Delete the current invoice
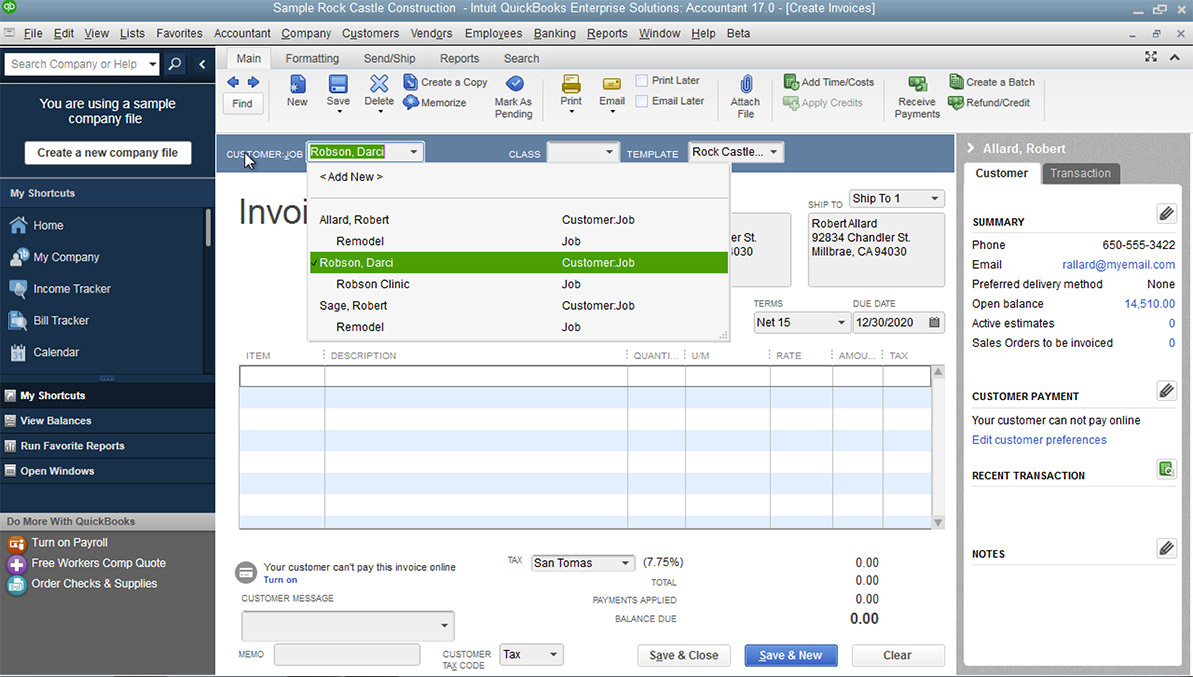Screen dimensions: 1193x677 [x=379, y=93]
